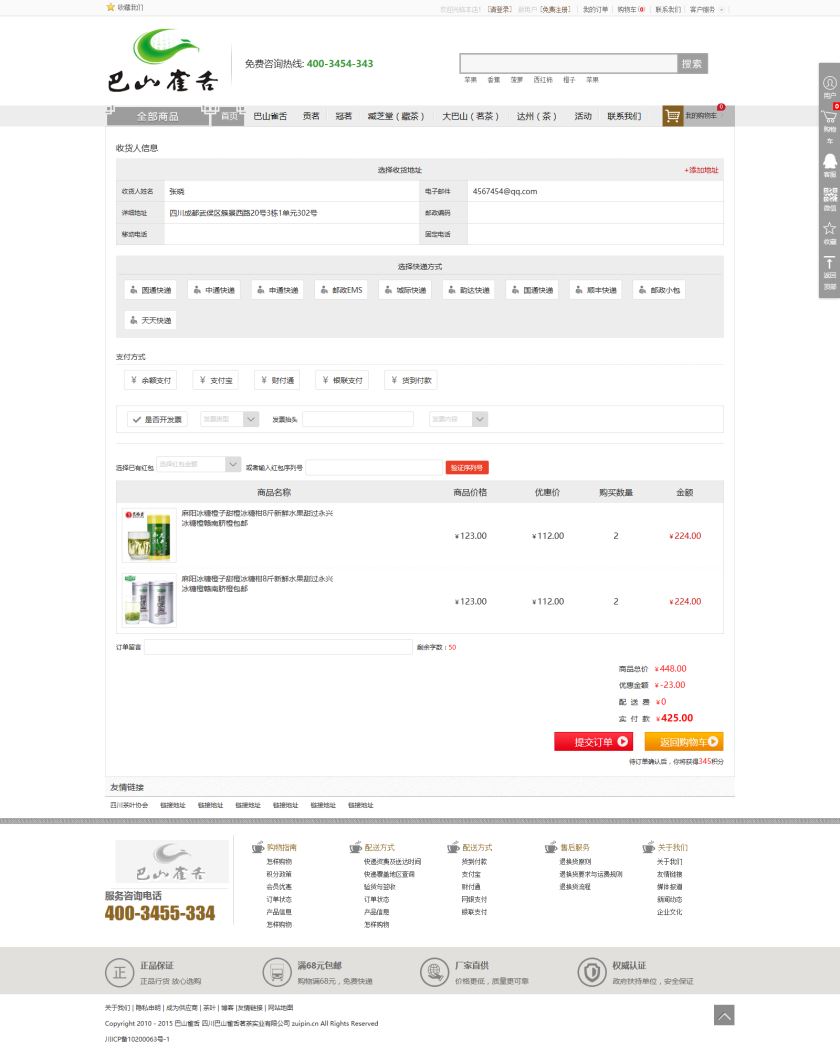Click the brown cart icon in navigation bar
Screen dimensions: 840x1052
(672, 116)
